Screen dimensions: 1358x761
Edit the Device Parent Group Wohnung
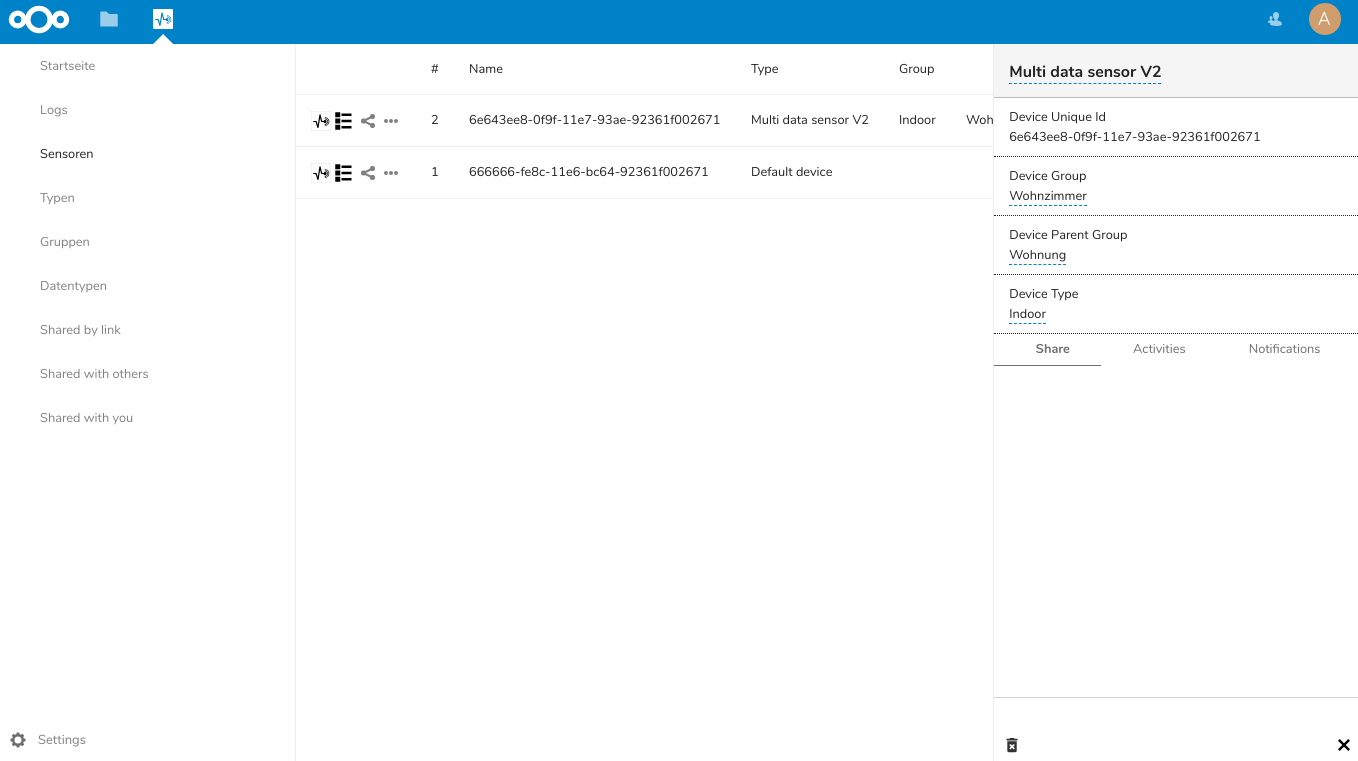[x=1037, y=255]
